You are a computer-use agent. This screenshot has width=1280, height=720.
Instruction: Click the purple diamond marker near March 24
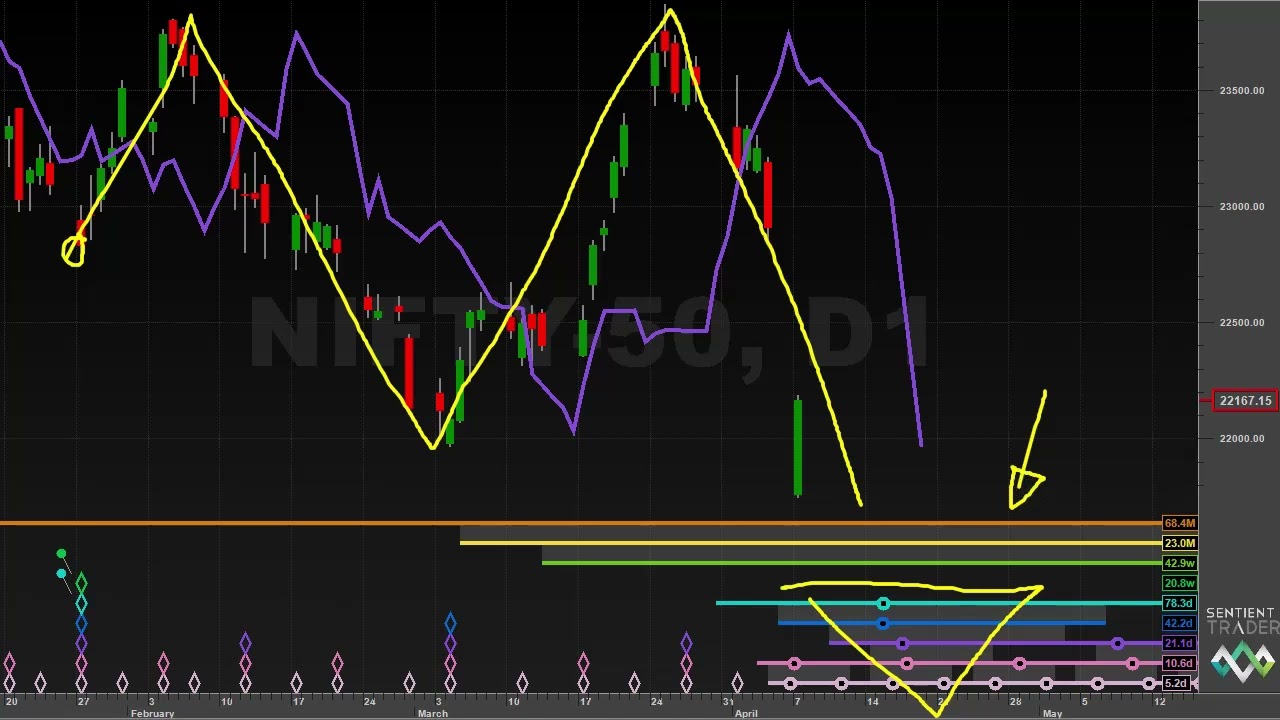(686, 643)
